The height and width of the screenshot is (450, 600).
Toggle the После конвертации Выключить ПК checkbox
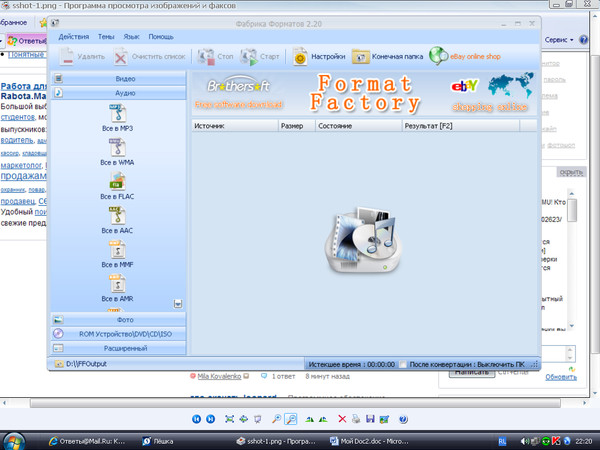point(403,364)
